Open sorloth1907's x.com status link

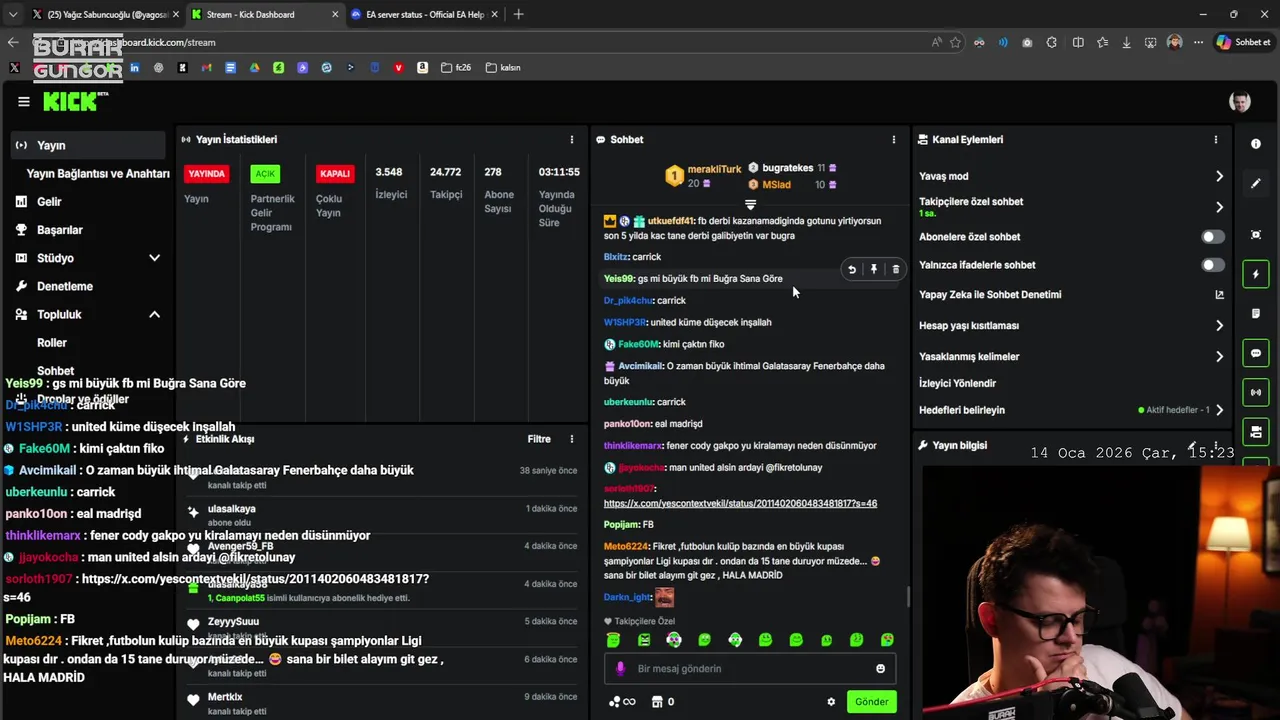pyautogui.click(x=740, y=504)
